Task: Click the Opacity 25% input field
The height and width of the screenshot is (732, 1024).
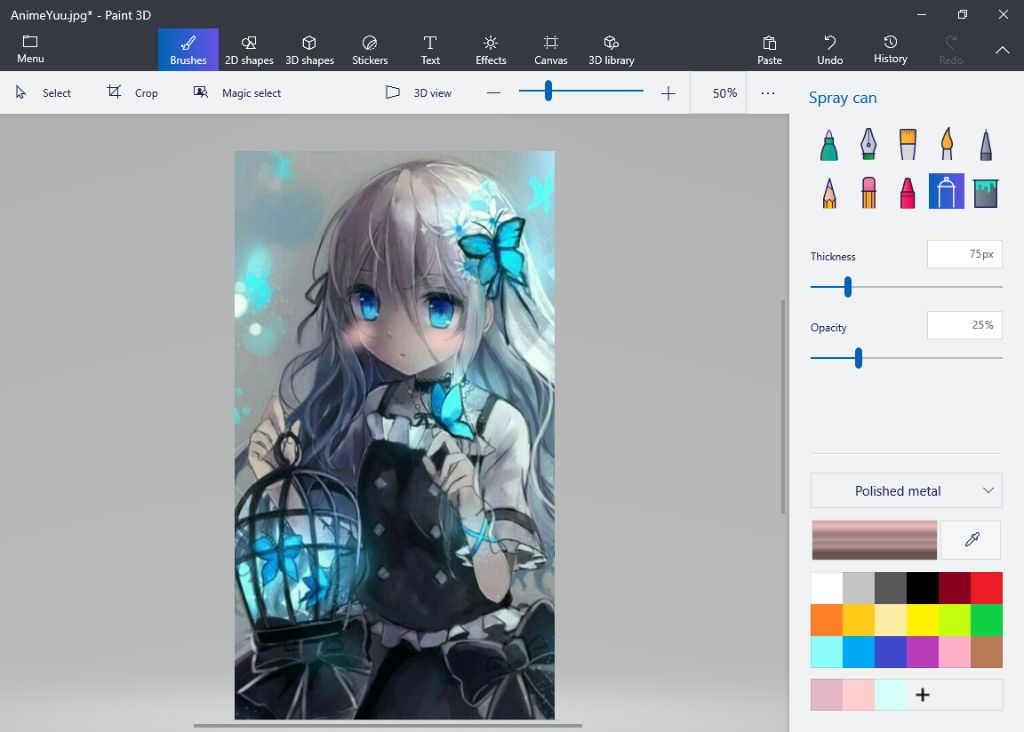Action: [x=964, y=325]
